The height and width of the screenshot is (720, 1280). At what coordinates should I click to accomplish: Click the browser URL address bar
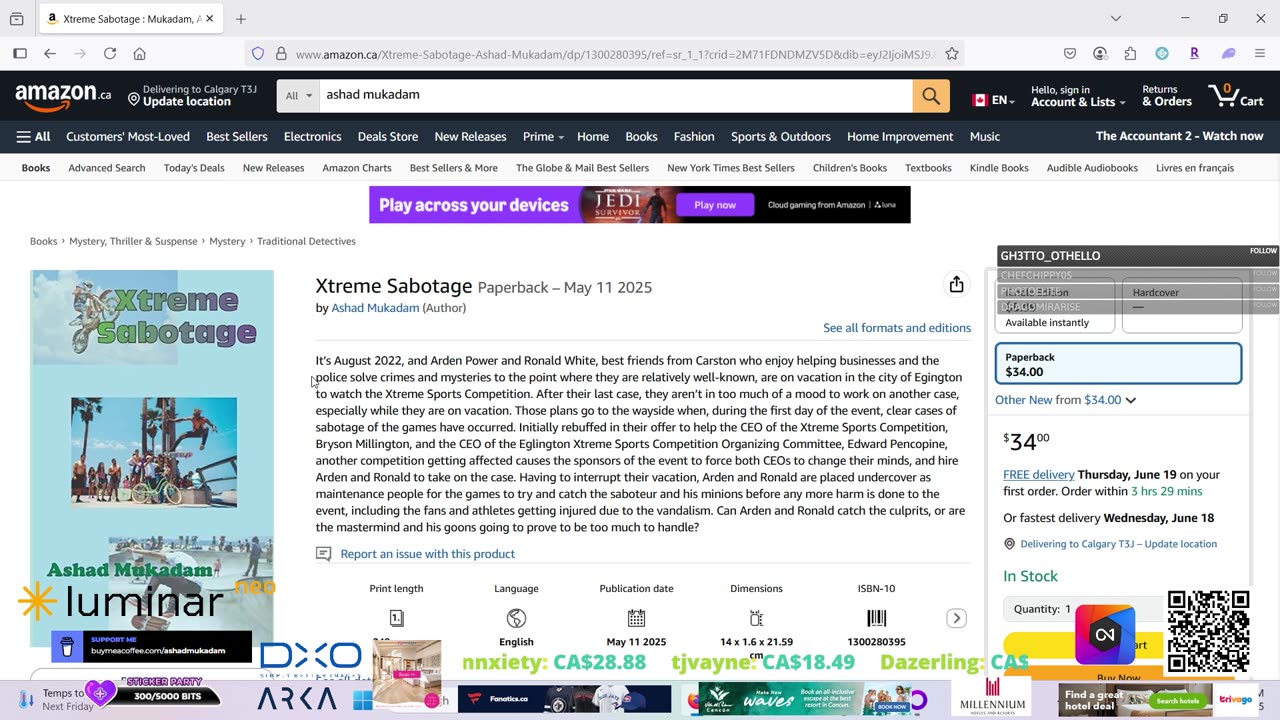pyautogui.click(x=615, y=54)
